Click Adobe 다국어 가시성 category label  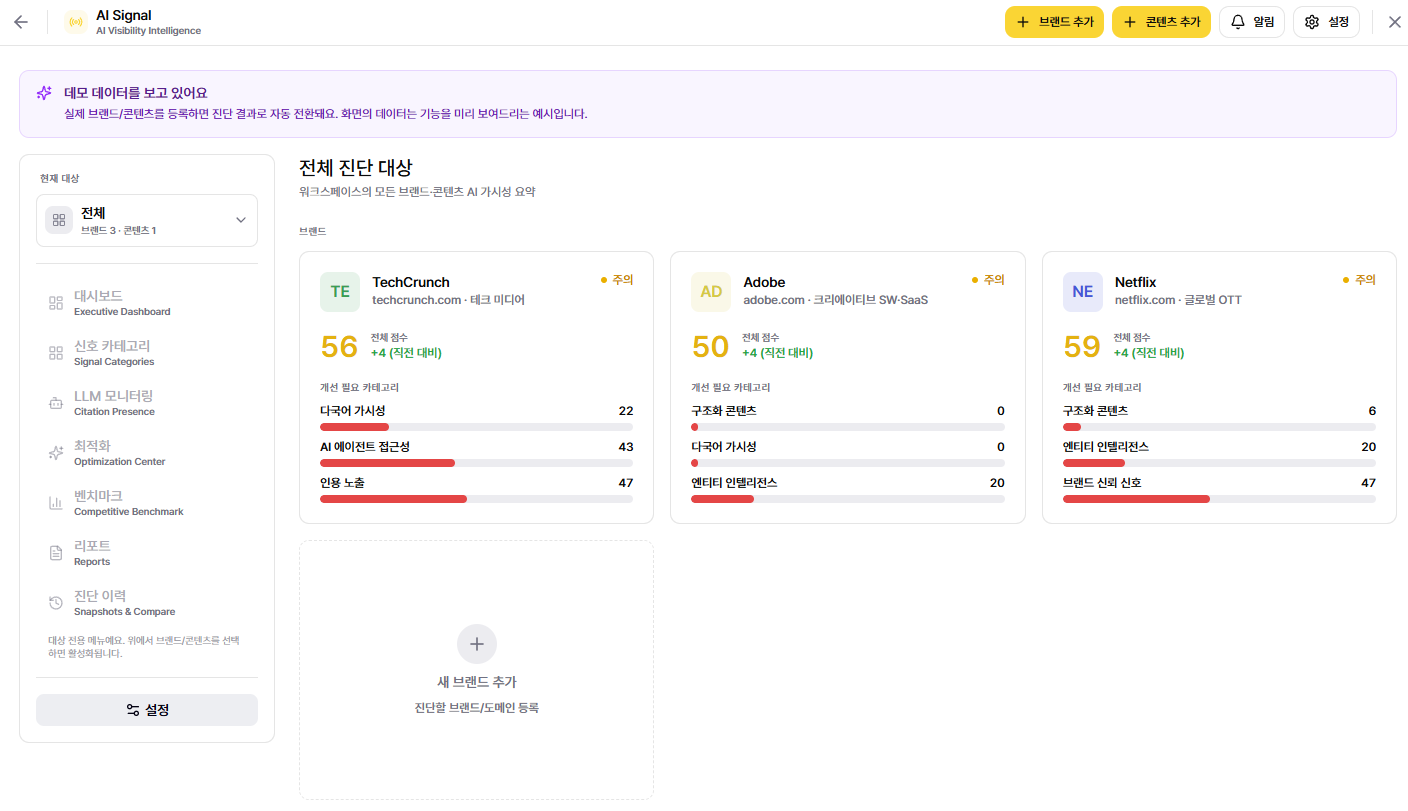(724, 447)
